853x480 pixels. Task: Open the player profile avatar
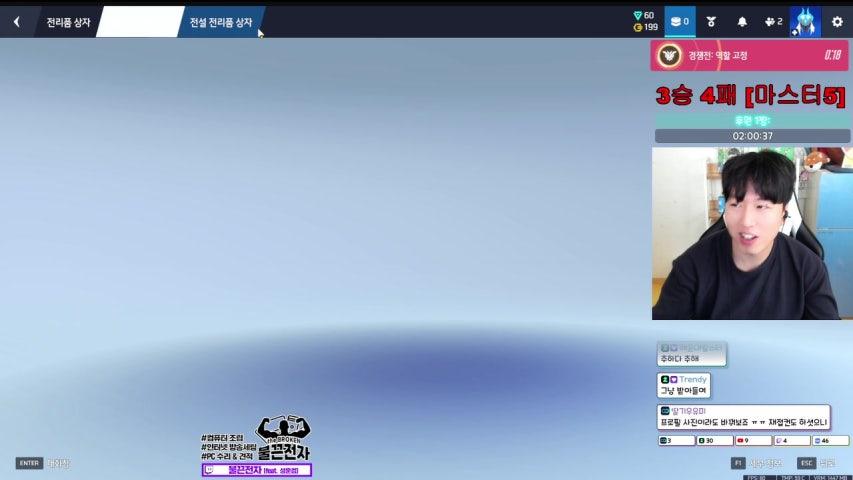coord(805,22)
